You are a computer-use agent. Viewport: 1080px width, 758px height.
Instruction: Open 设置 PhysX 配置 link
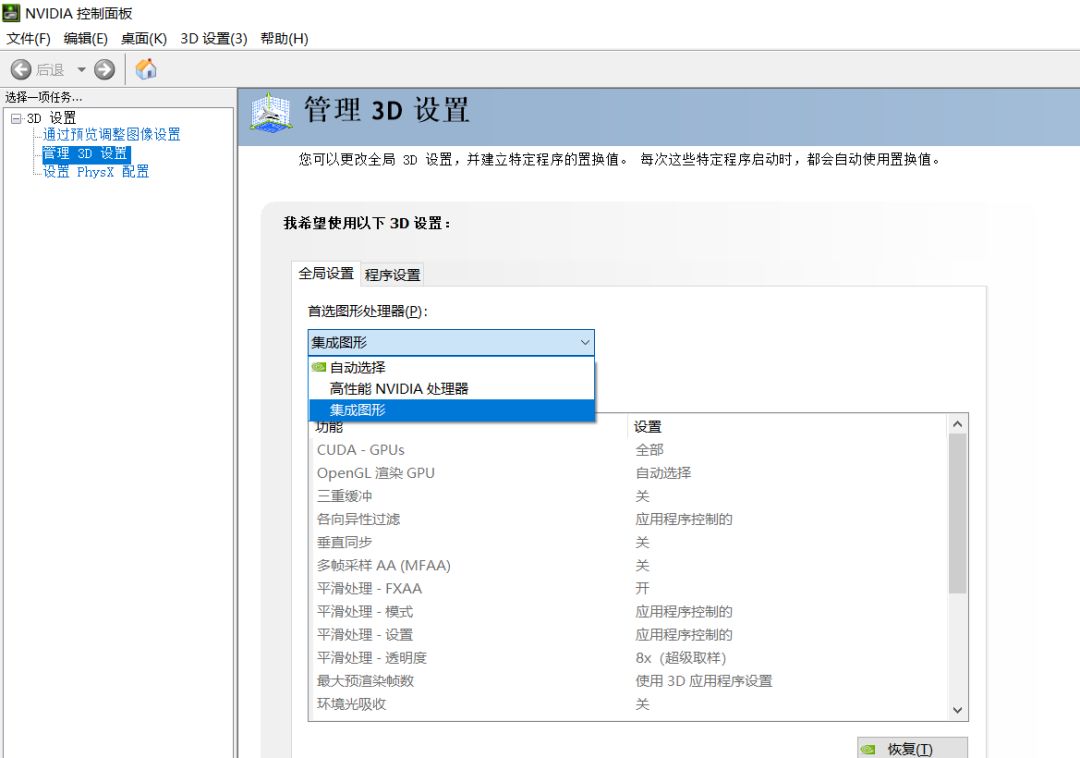(96, 171)
